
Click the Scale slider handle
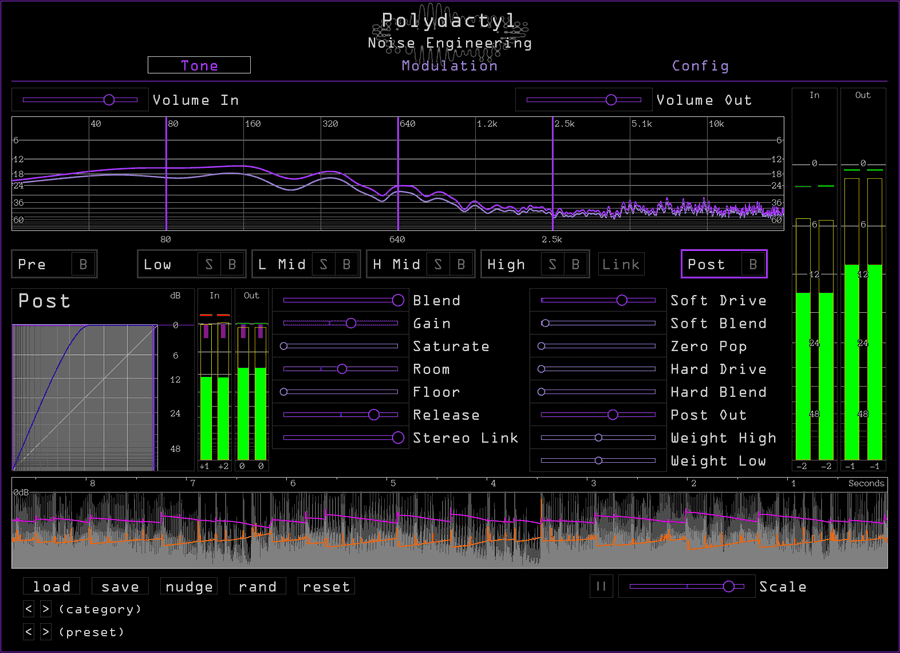coord(728,586)
